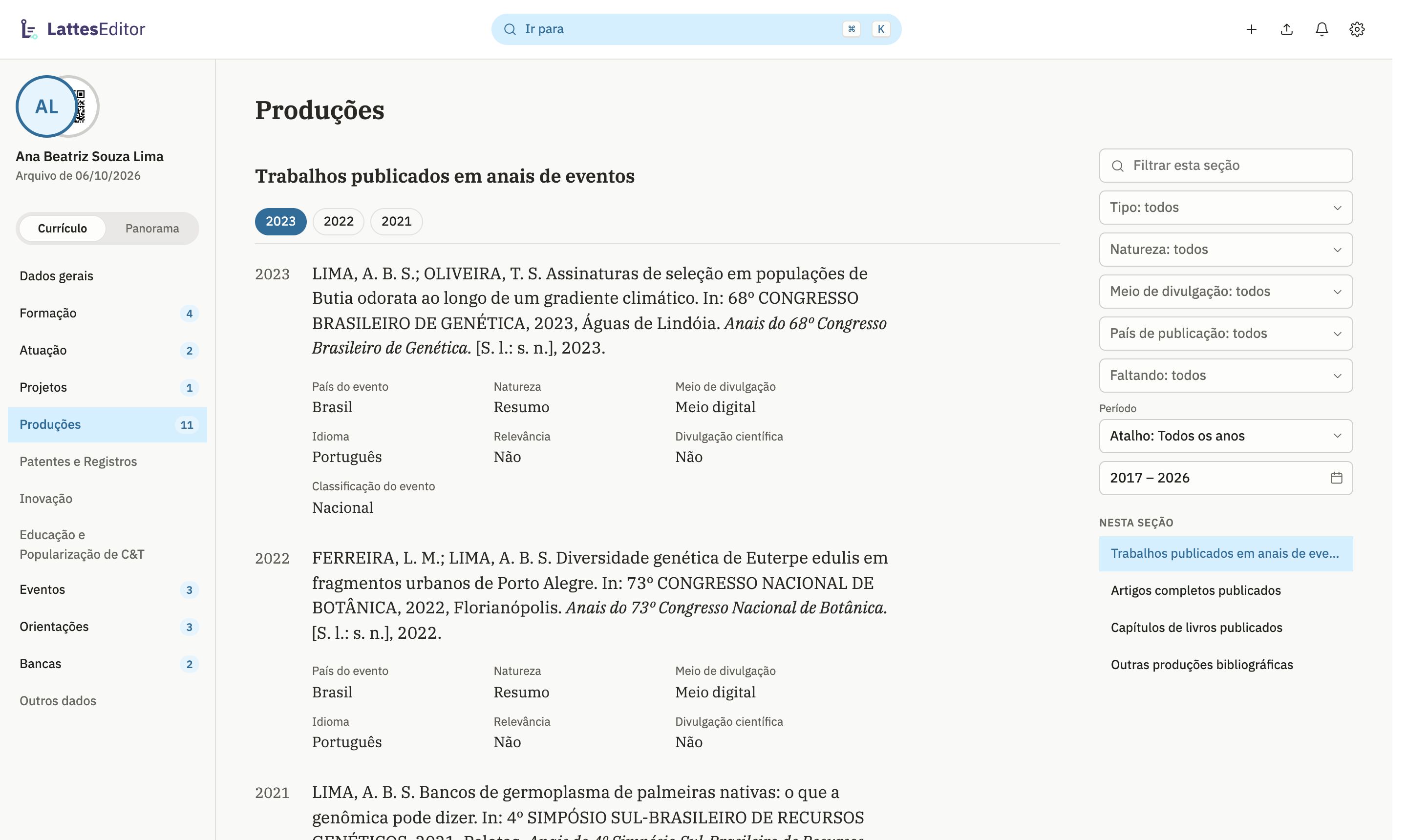The width and height of the screenshot is (1407, 840).
Task: Click the plus add icon in header
Action: point(1251,29)
